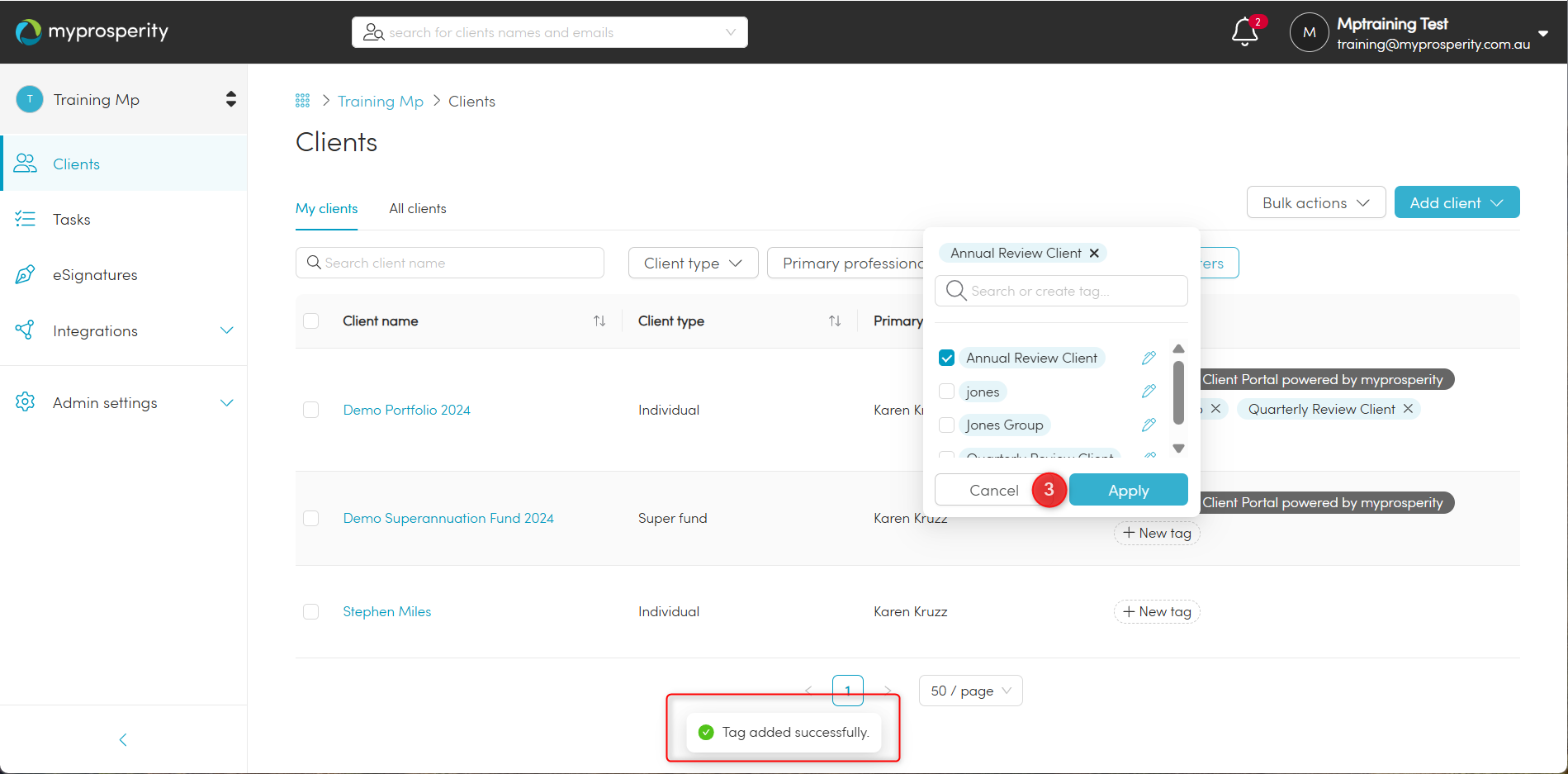Click page 1 in pagination
The image size is (1568, 774).
848,691
